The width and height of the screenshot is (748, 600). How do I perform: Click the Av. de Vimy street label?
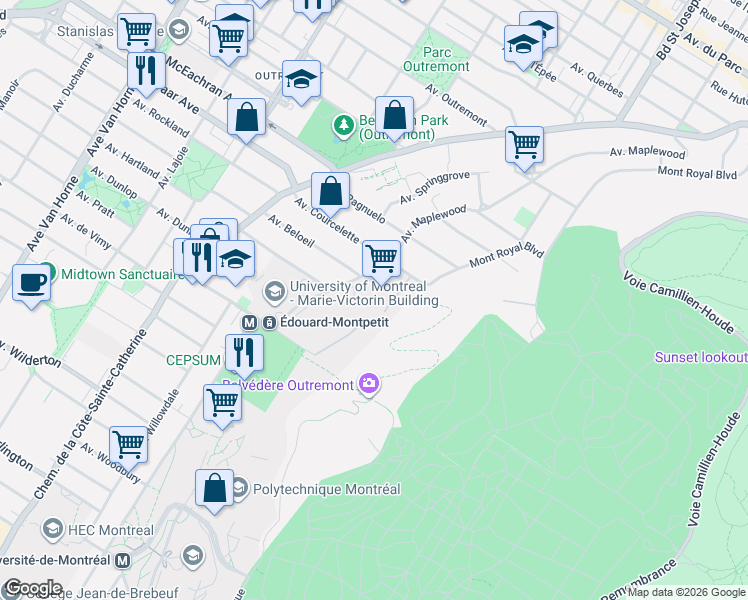click(86, 232)
